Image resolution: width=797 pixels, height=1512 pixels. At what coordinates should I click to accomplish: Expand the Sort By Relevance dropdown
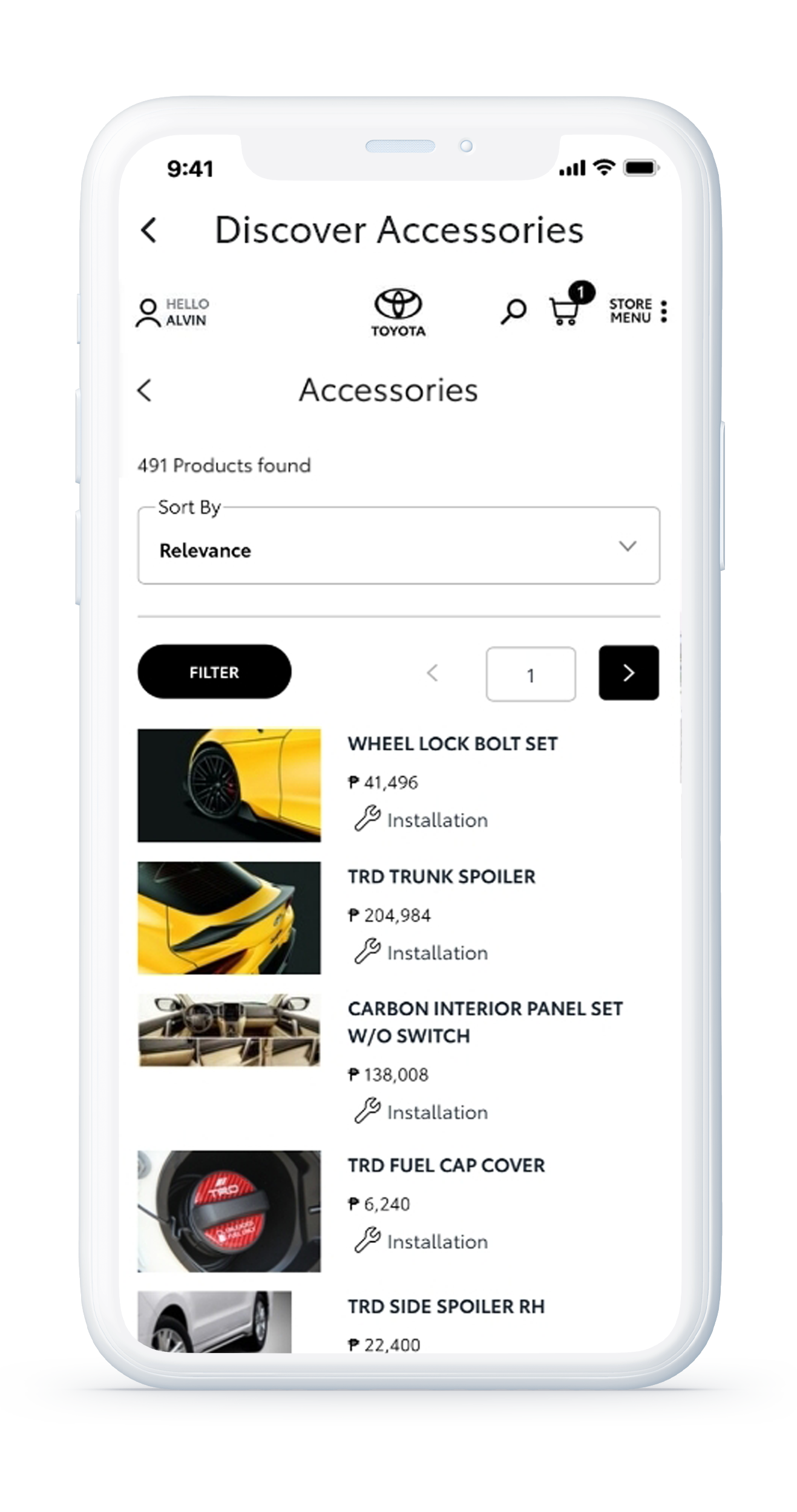[x=399, y=546]
